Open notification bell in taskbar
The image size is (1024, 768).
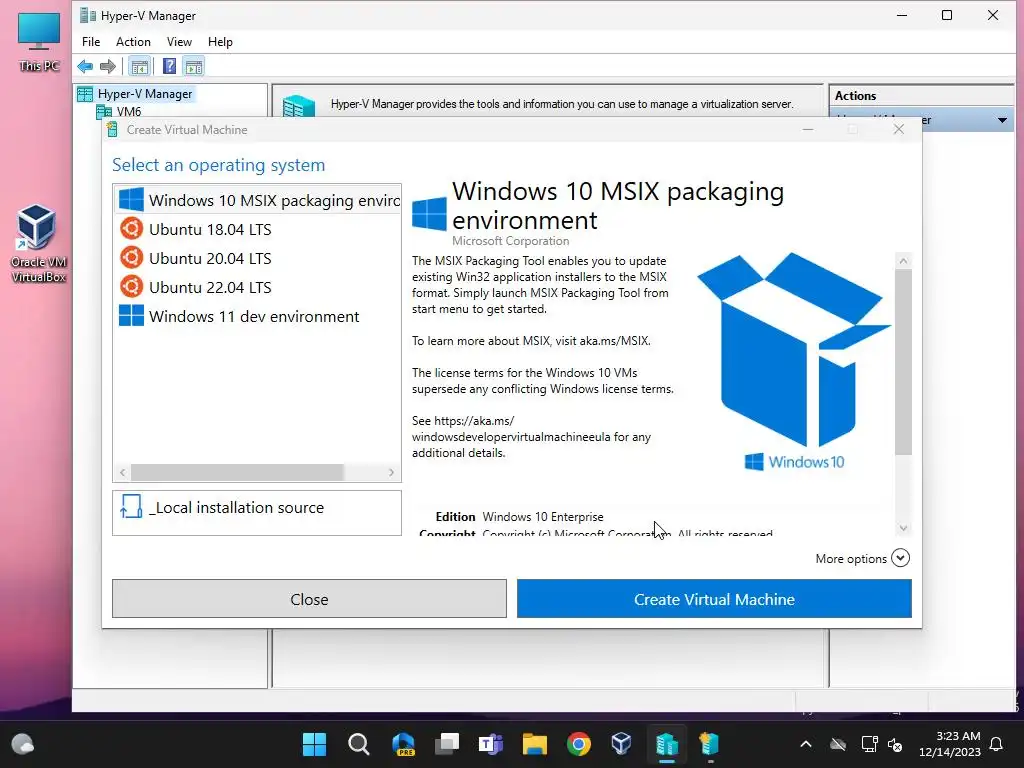coord(997,744)
